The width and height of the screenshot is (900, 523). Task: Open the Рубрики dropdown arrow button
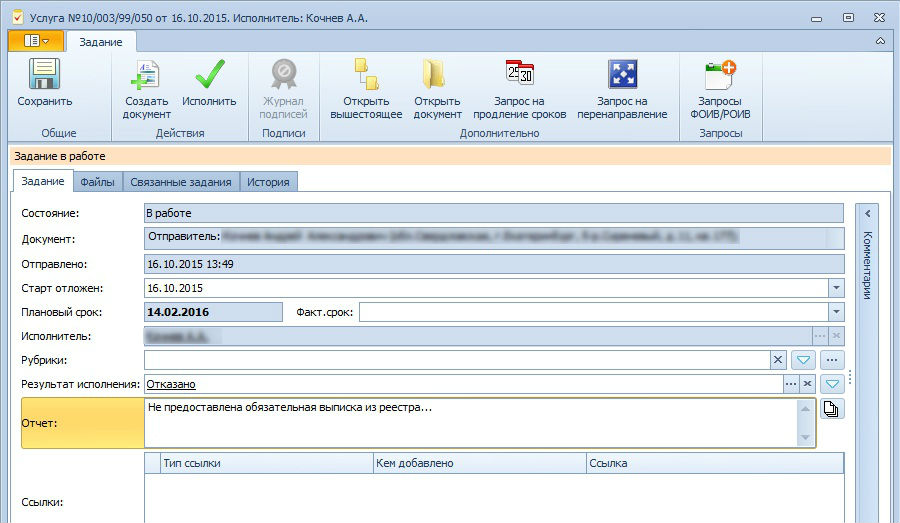pos(804,360)
